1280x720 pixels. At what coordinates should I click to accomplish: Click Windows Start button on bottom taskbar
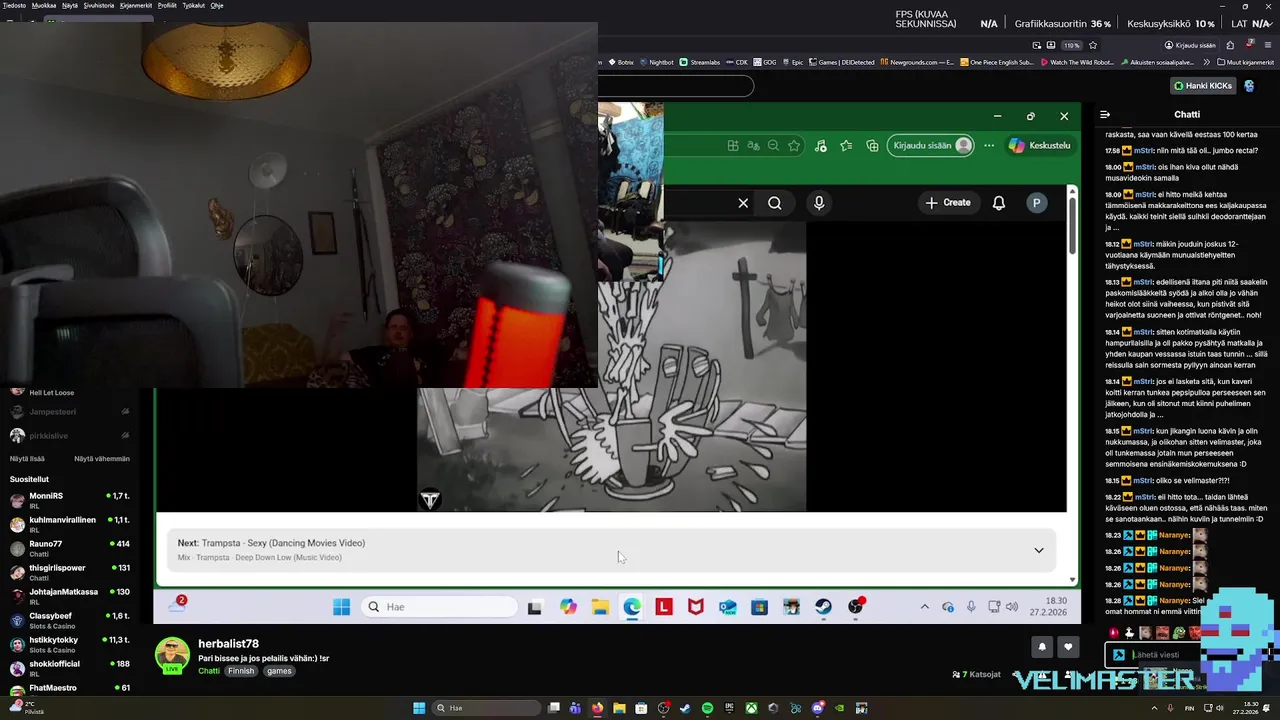419,708
